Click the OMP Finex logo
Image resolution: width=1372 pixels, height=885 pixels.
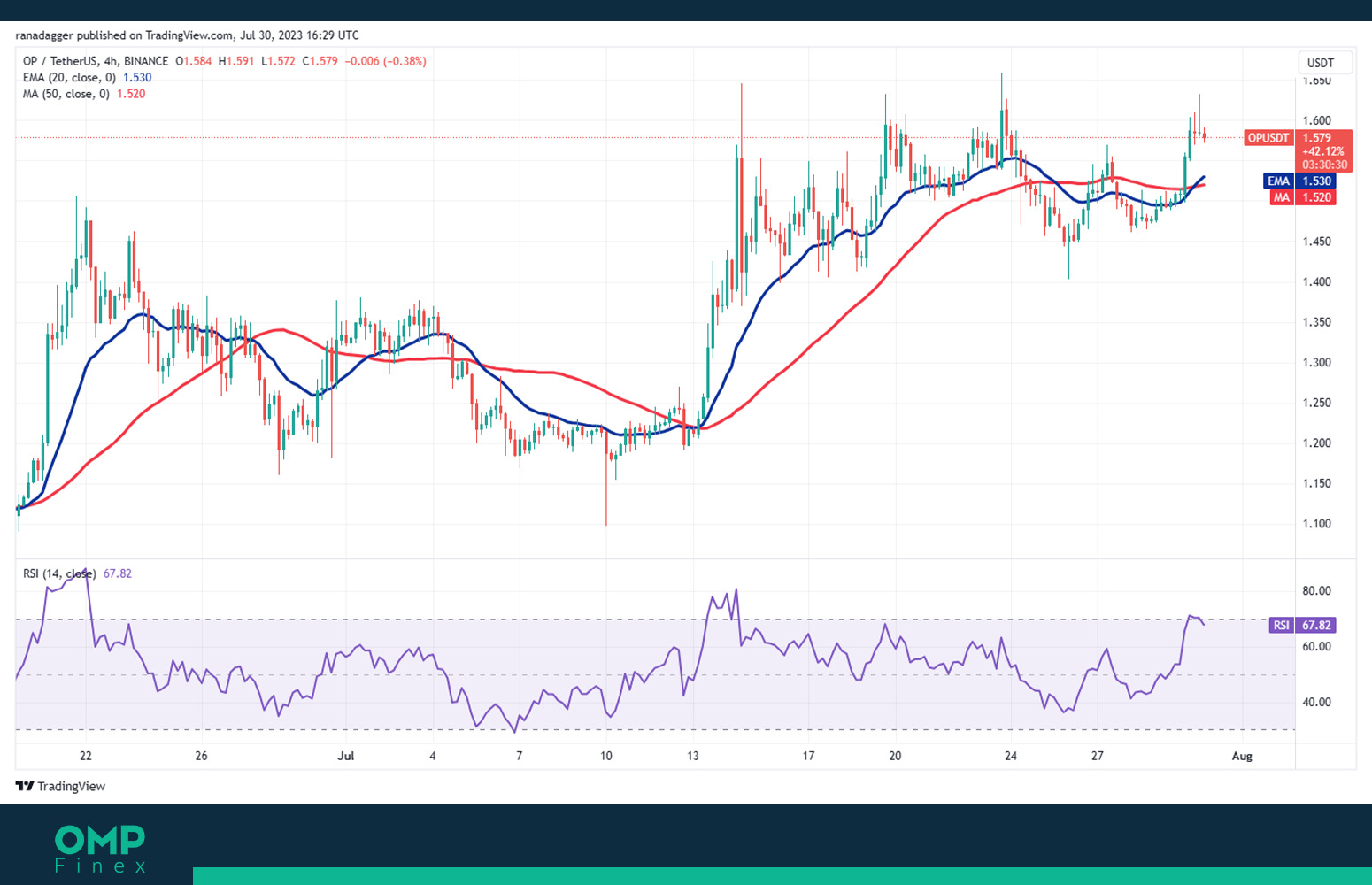100,849
